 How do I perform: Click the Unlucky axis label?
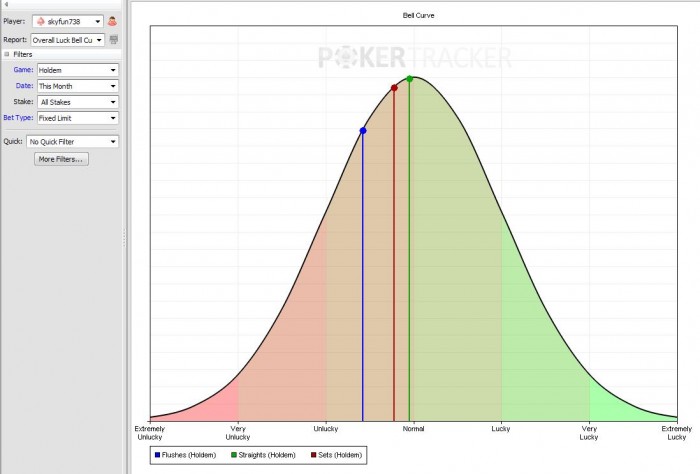pos(326,429)
